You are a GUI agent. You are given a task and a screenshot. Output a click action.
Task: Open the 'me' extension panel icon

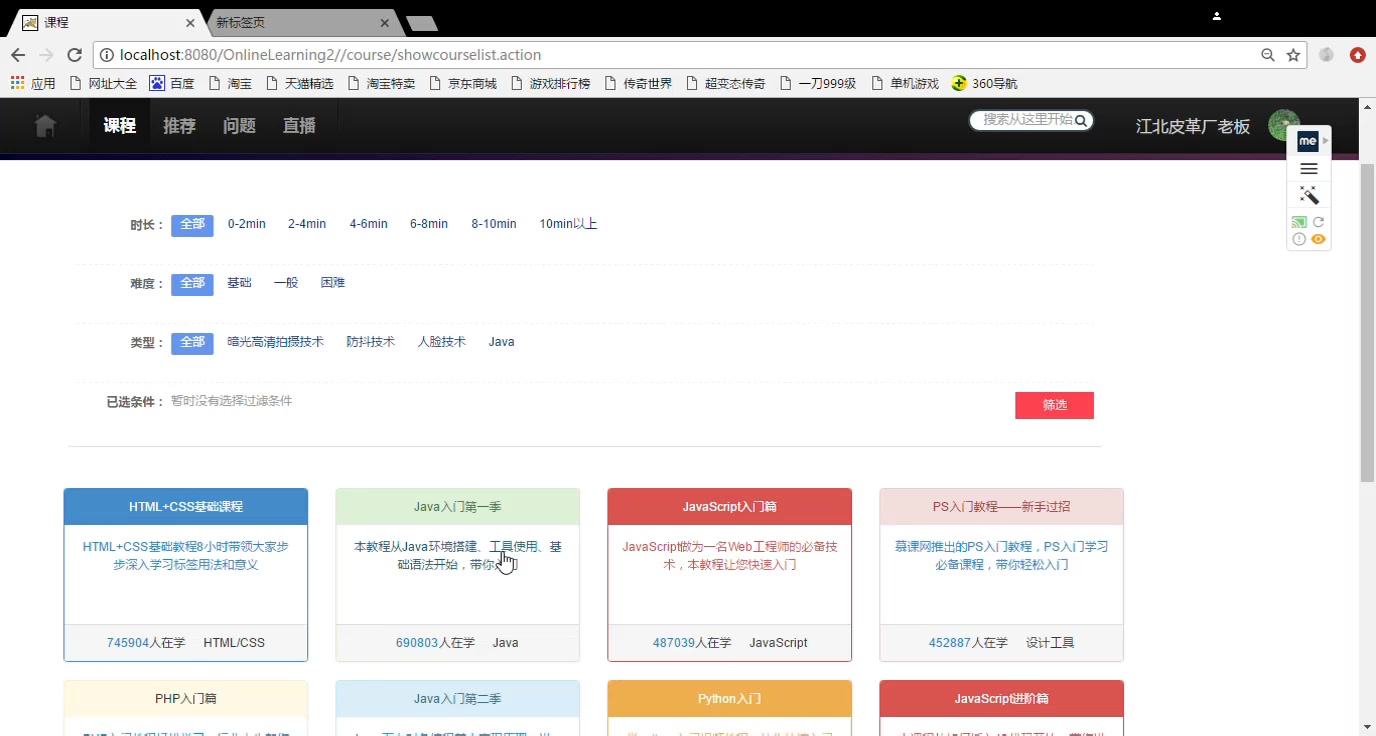[1308, 140]
